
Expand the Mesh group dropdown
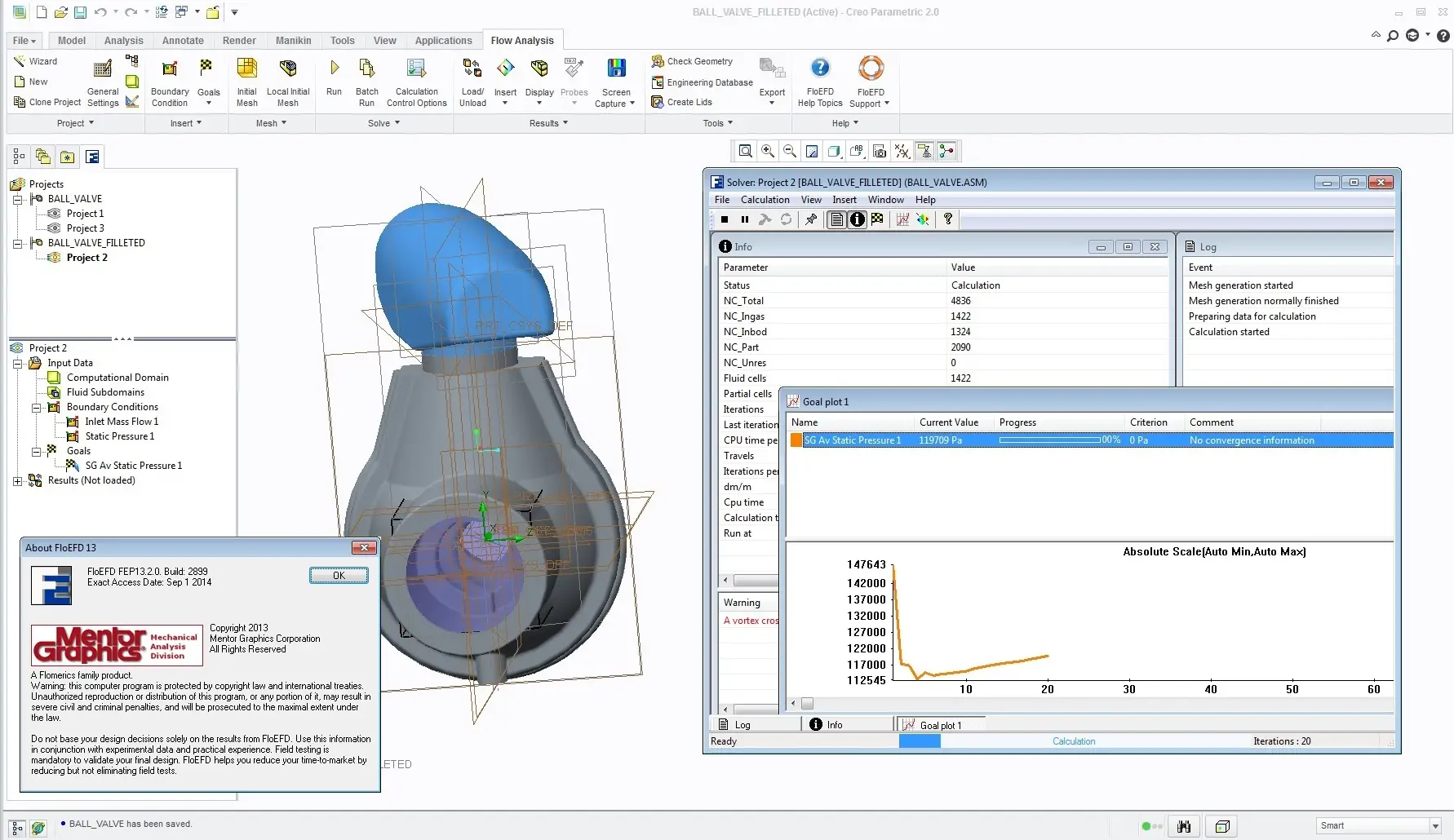271,123
